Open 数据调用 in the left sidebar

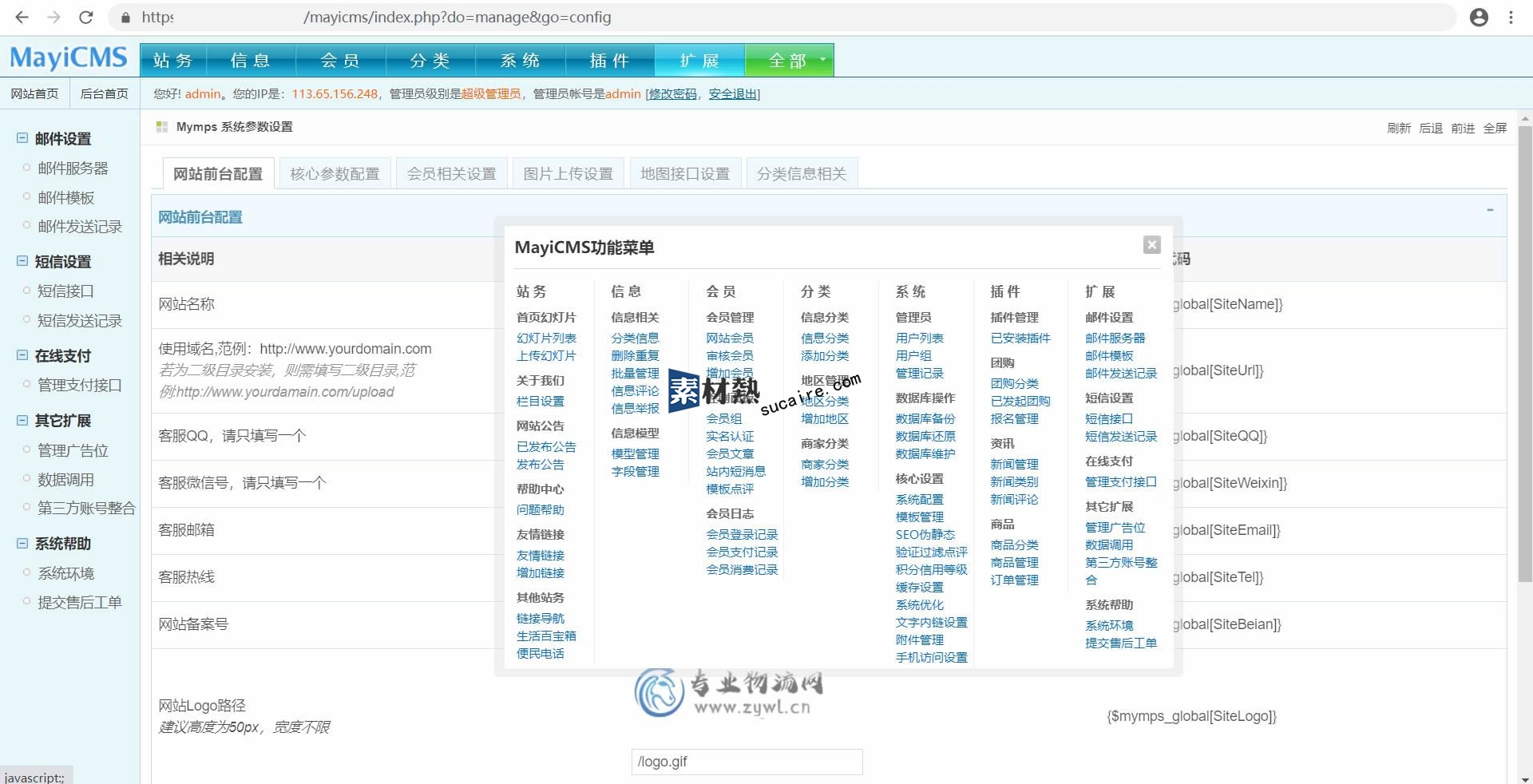coord(66,479)
